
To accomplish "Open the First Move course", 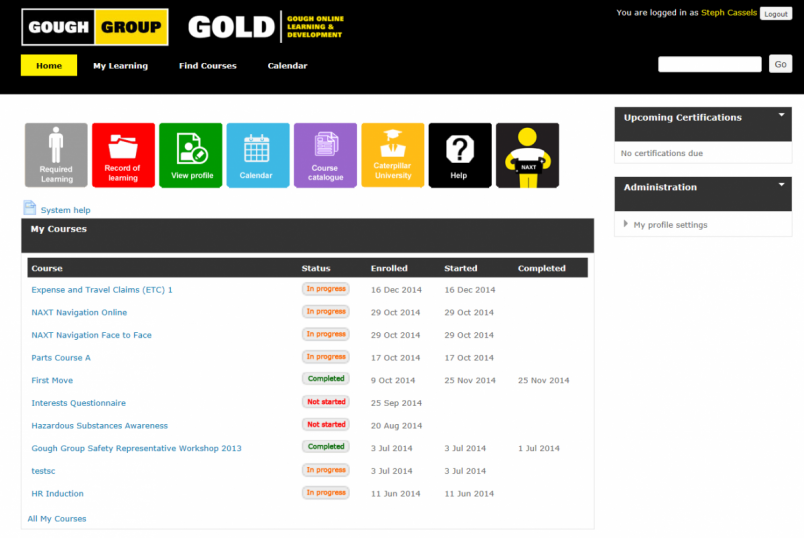I will pyautogui.click(x=52, y=380).
